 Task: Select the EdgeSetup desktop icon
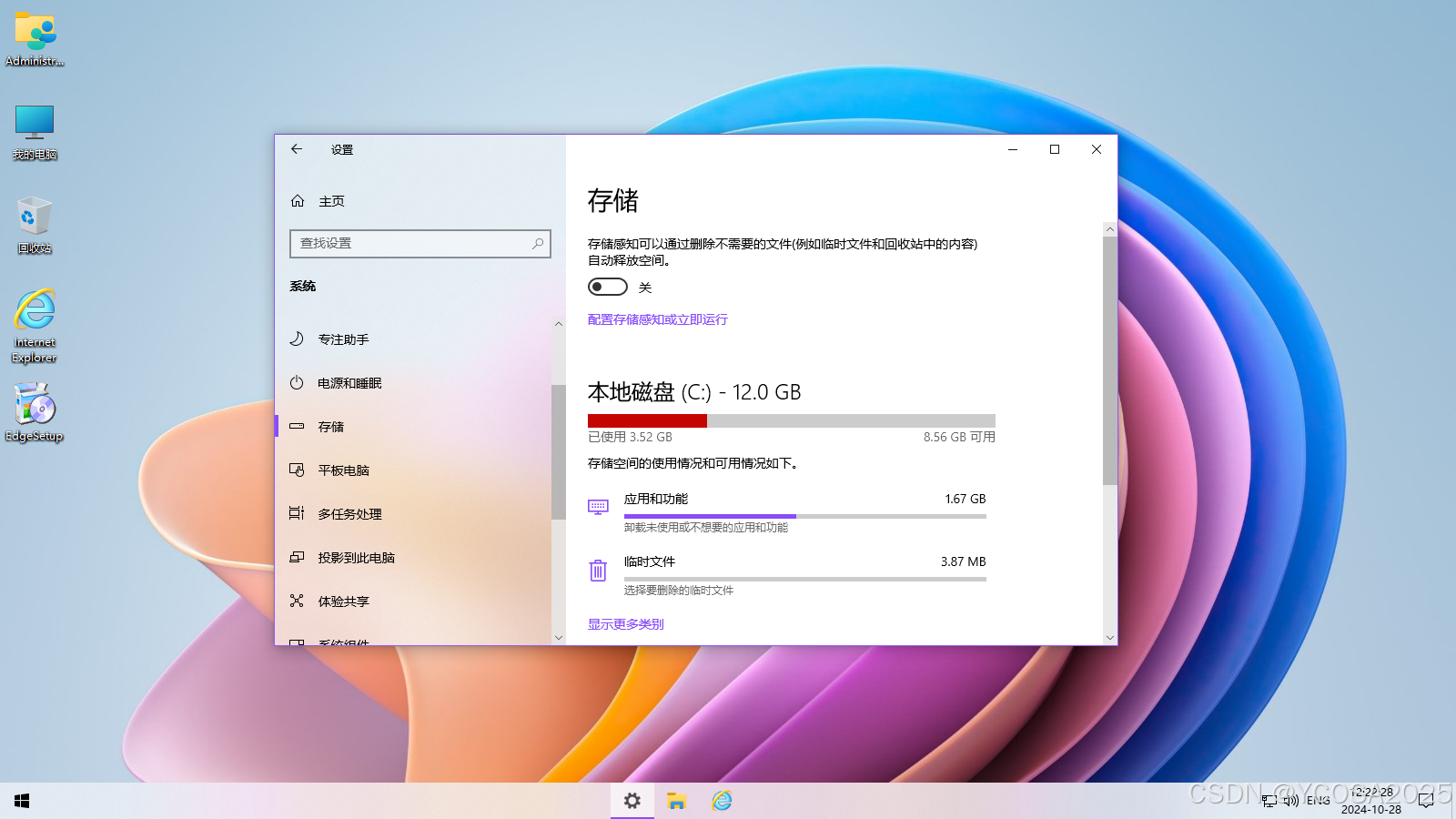(x=35, y=412)
